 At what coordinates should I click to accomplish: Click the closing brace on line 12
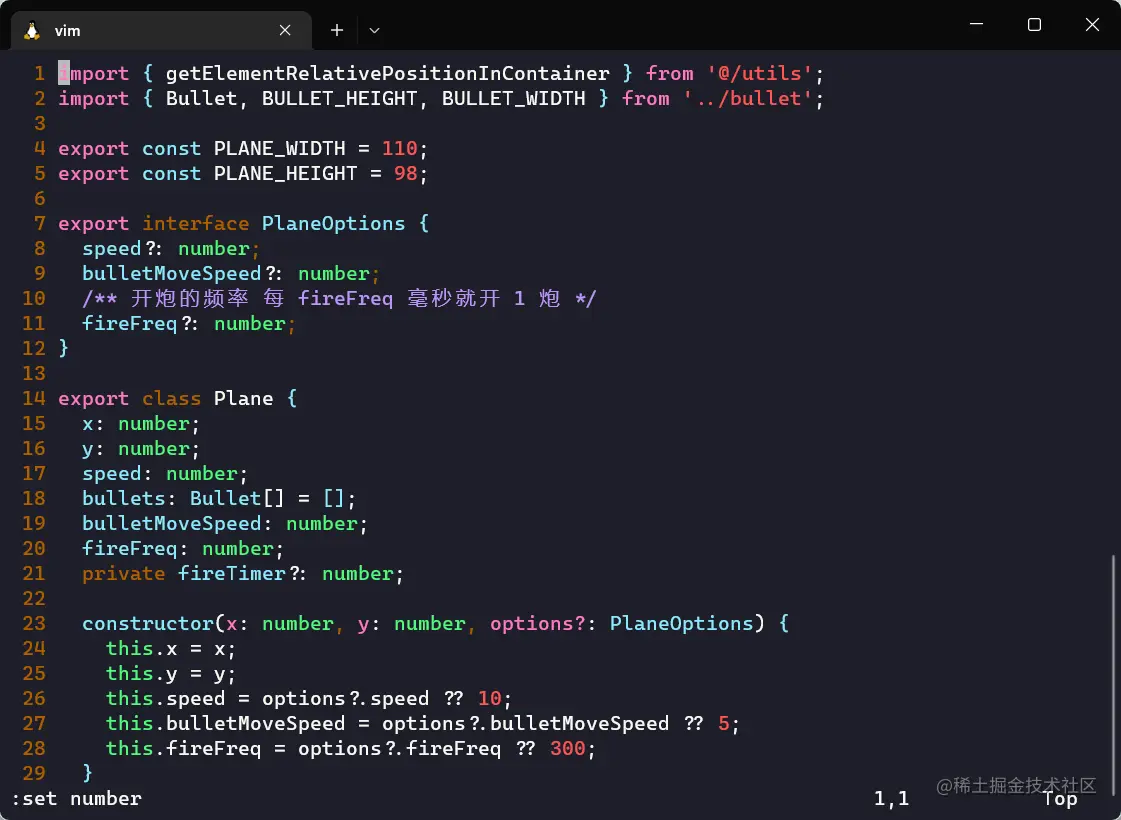point(64,348)
